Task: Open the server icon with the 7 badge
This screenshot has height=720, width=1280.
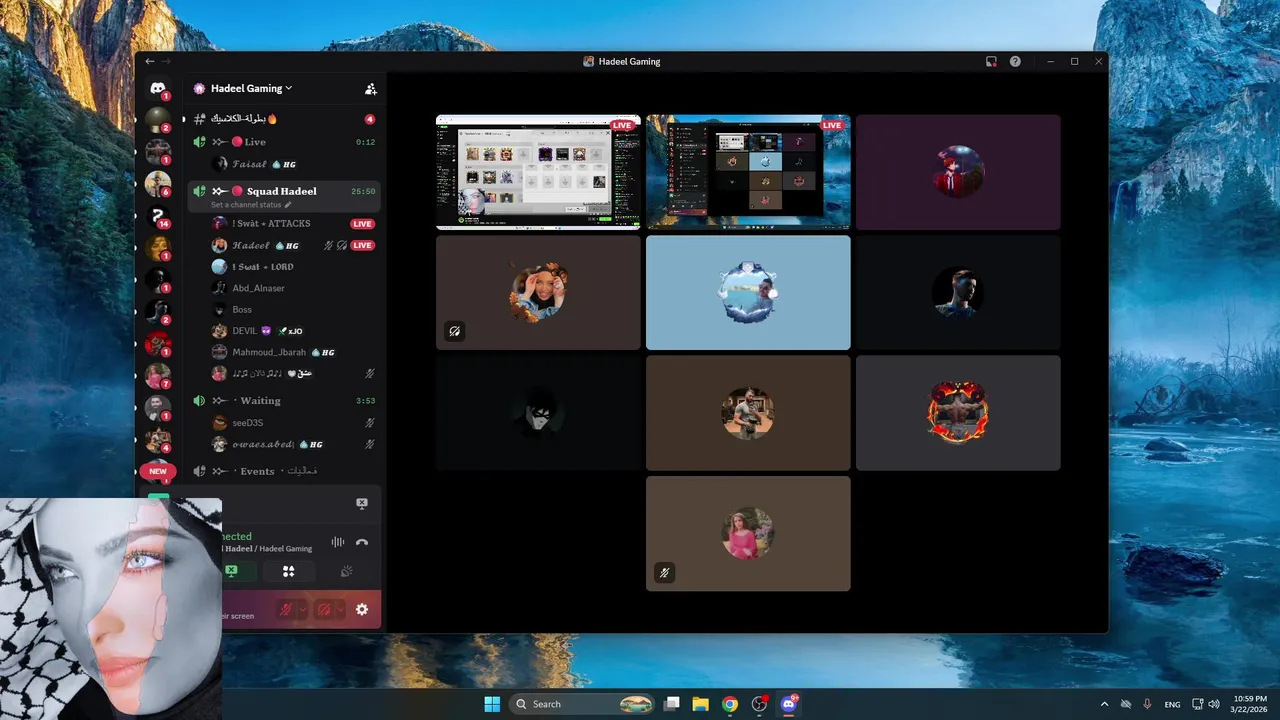Action: (157, 376)
